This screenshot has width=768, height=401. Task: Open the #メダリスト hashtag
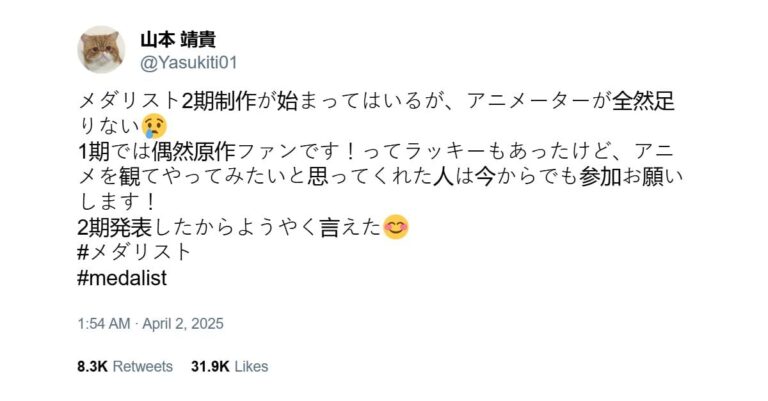[134, 252]
